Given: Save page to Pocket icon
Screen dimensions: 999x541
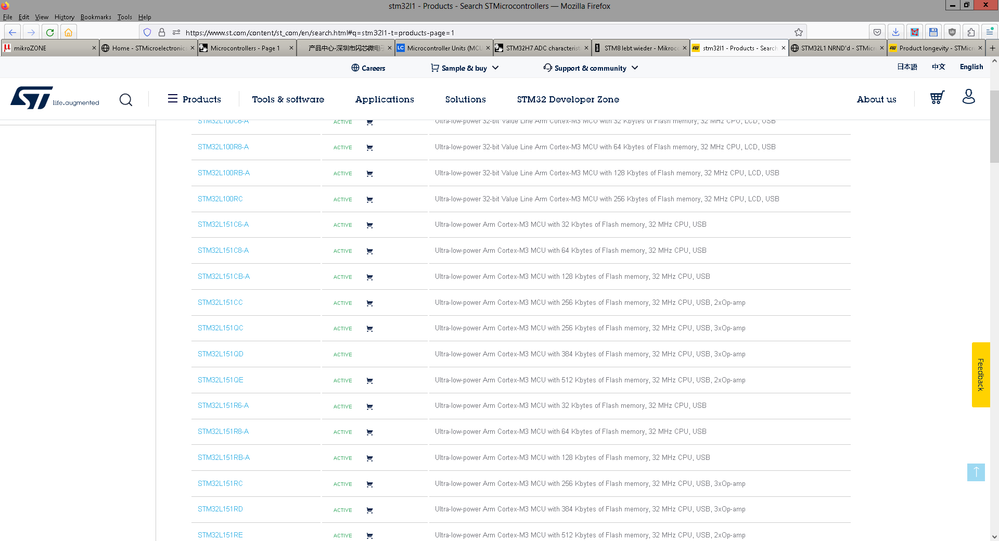Looking at the screenshot, I should [877, 32].
